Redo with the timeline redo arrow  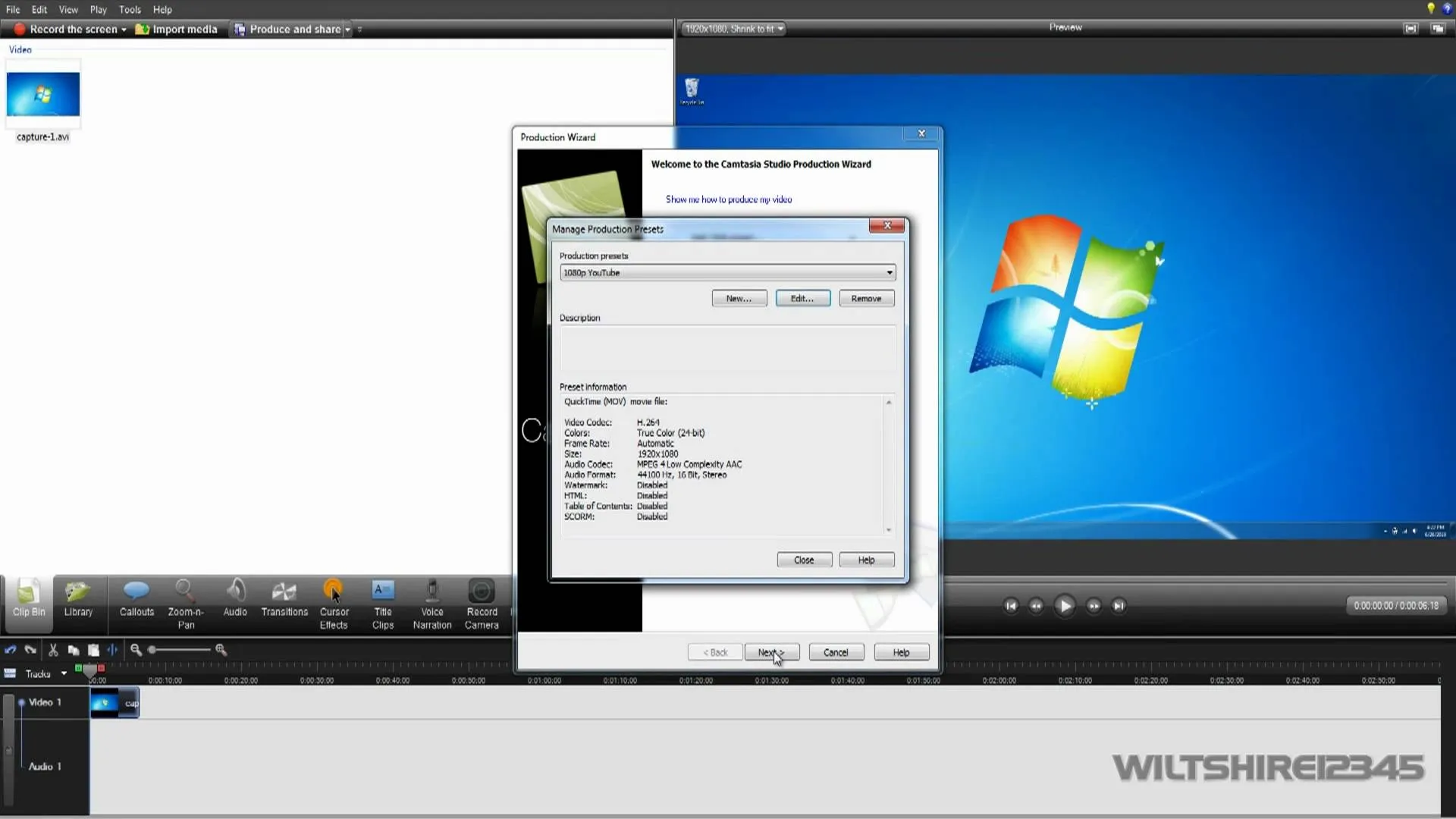30,650
